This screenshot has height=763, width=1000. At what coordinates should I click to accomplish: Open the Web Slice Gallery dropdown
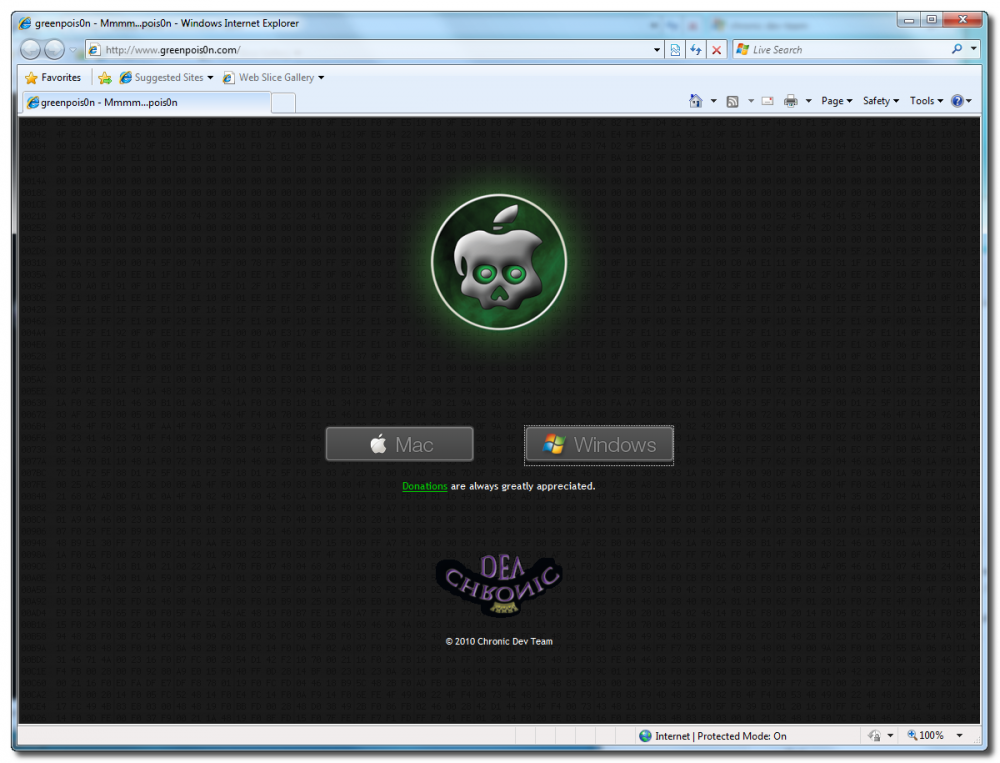click(x=273, y=78)
